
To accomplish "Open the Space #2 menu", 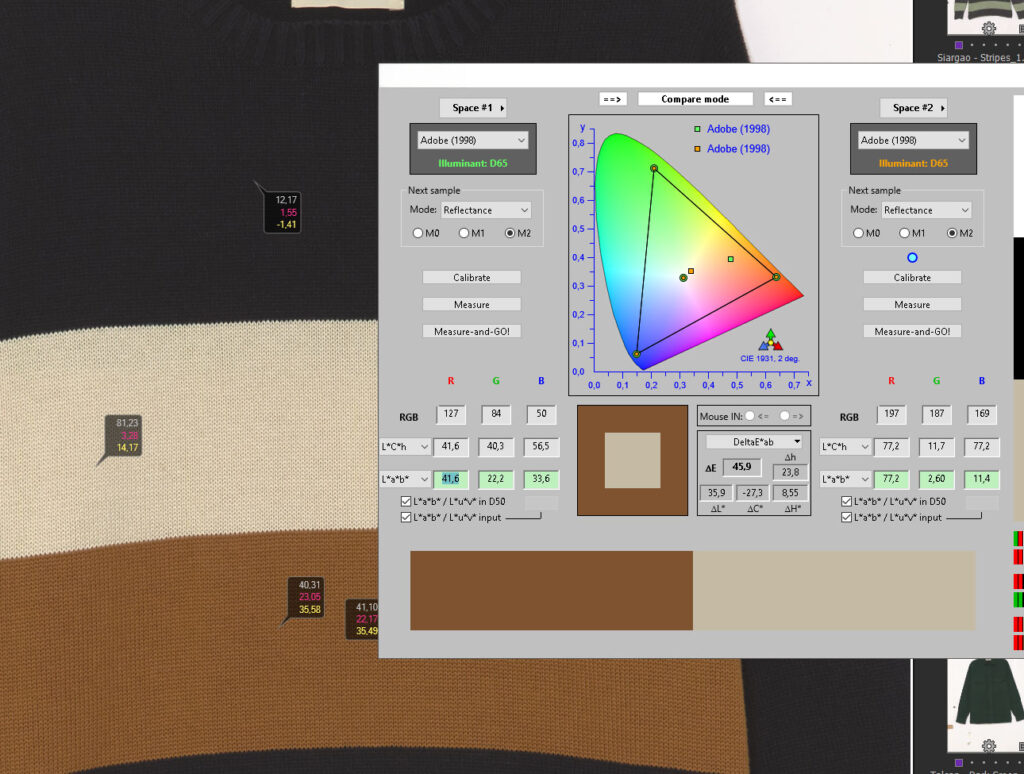I will tap(913, 108).
